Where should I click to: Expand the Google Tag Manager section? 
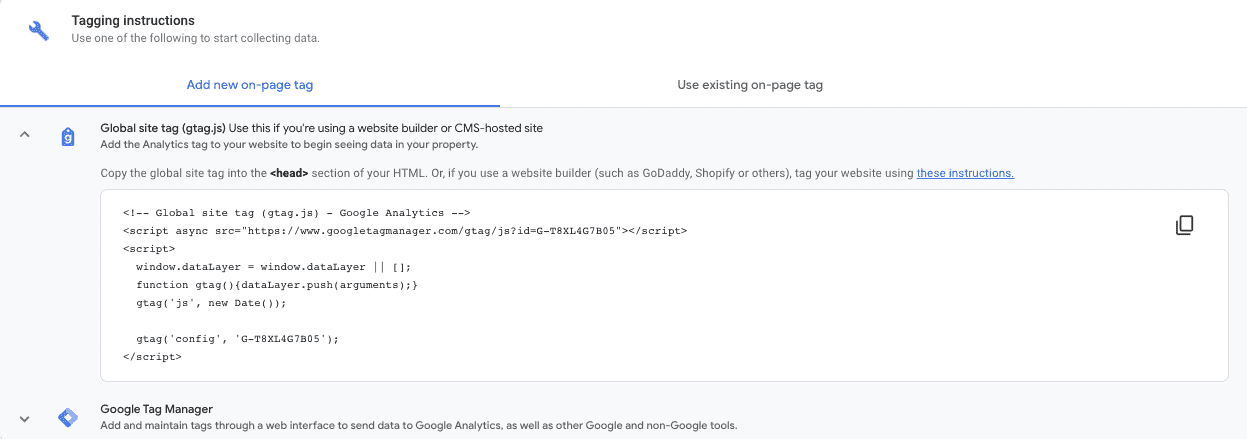pyautogui.click(x=25, y=419)
